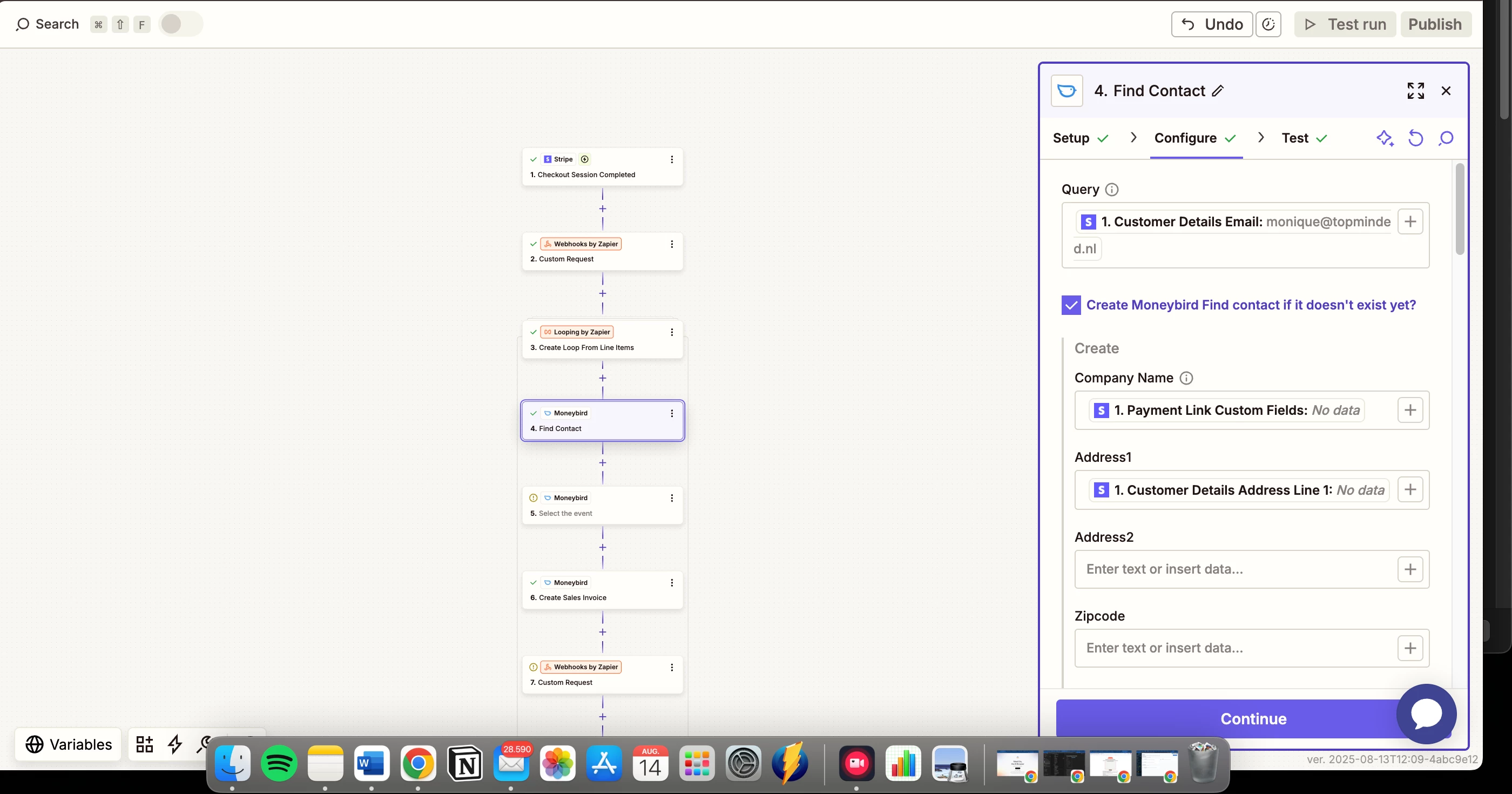The width and height of the screenshot is (1512, 794).
Task: Select the Create Loop From Line Items step
Action: pyautogui.click(x=602, y=339)
